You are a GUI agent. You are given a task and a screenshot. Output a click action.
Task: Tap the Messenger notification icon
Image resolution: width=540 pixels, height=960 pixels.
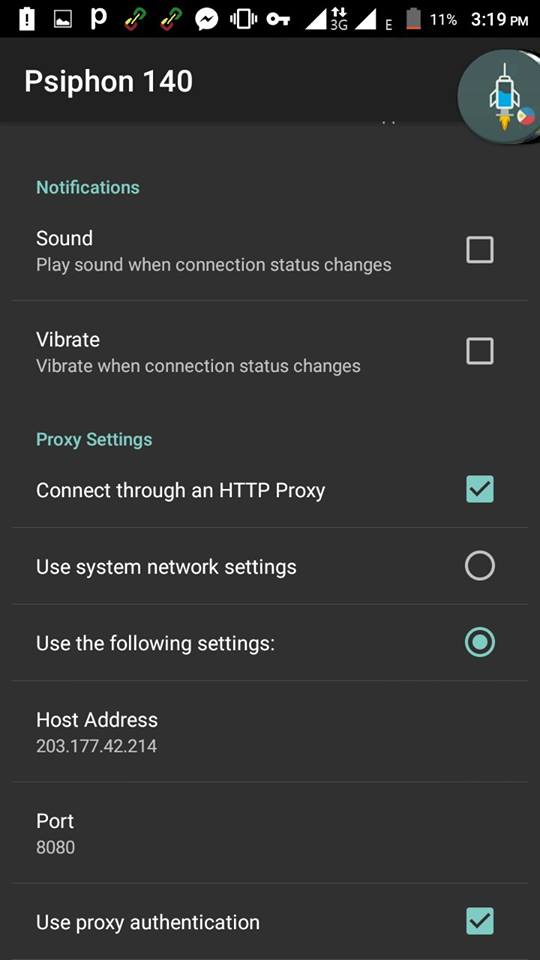pyautogui.click(x=207, y=19)
